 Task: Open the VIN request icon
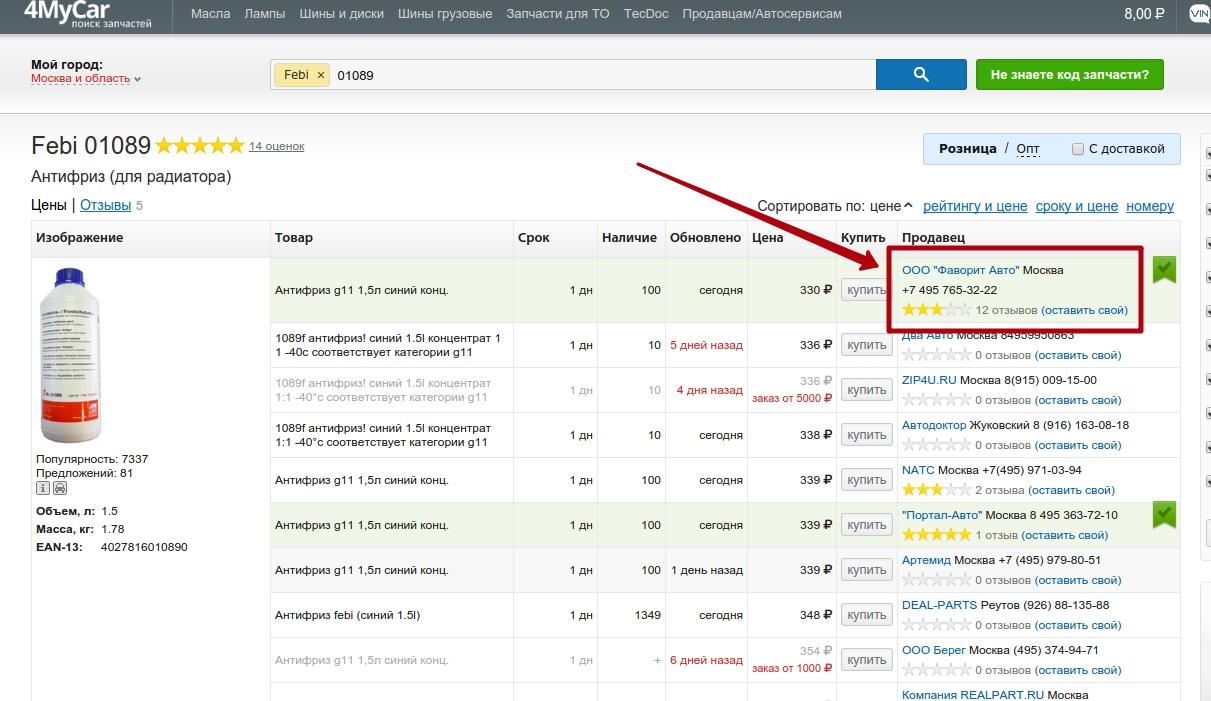[x=1199, y=14]
